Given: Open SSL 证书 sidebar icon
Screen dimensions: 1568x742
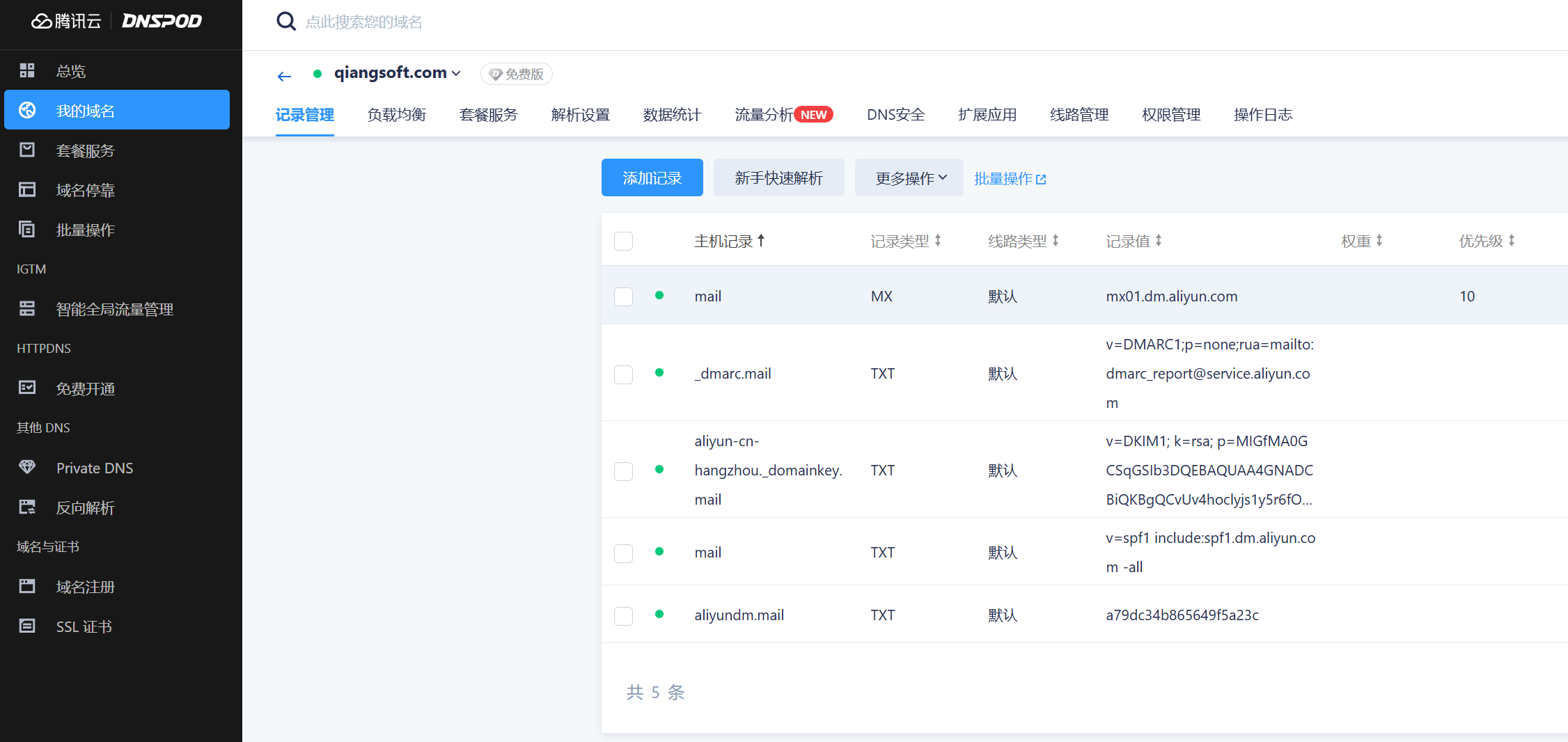Looking at the screenshot, I should pyautogui.click(x=27, y=626).
